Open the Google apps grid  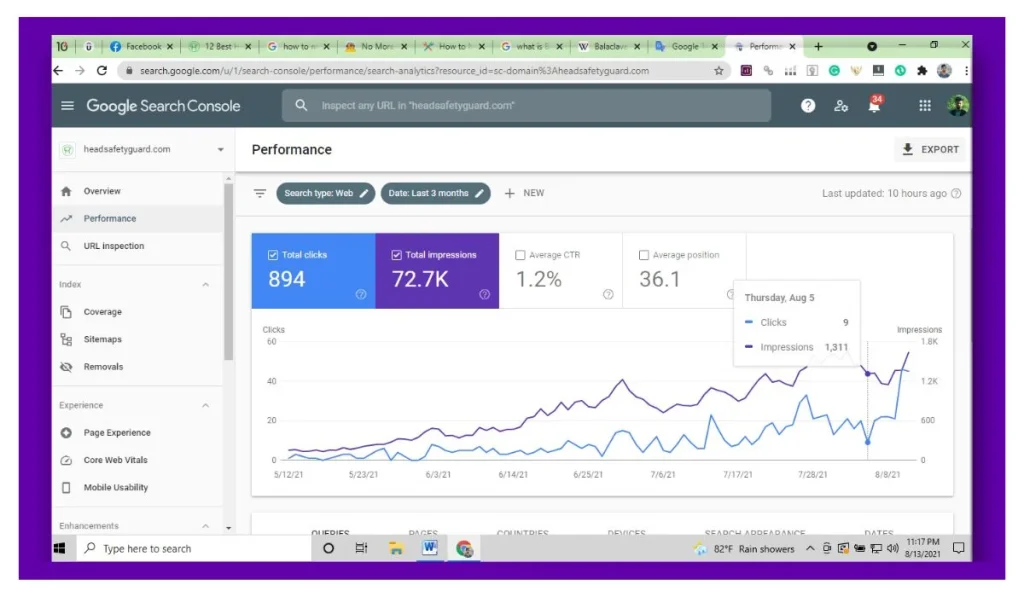tap(925, 106)
